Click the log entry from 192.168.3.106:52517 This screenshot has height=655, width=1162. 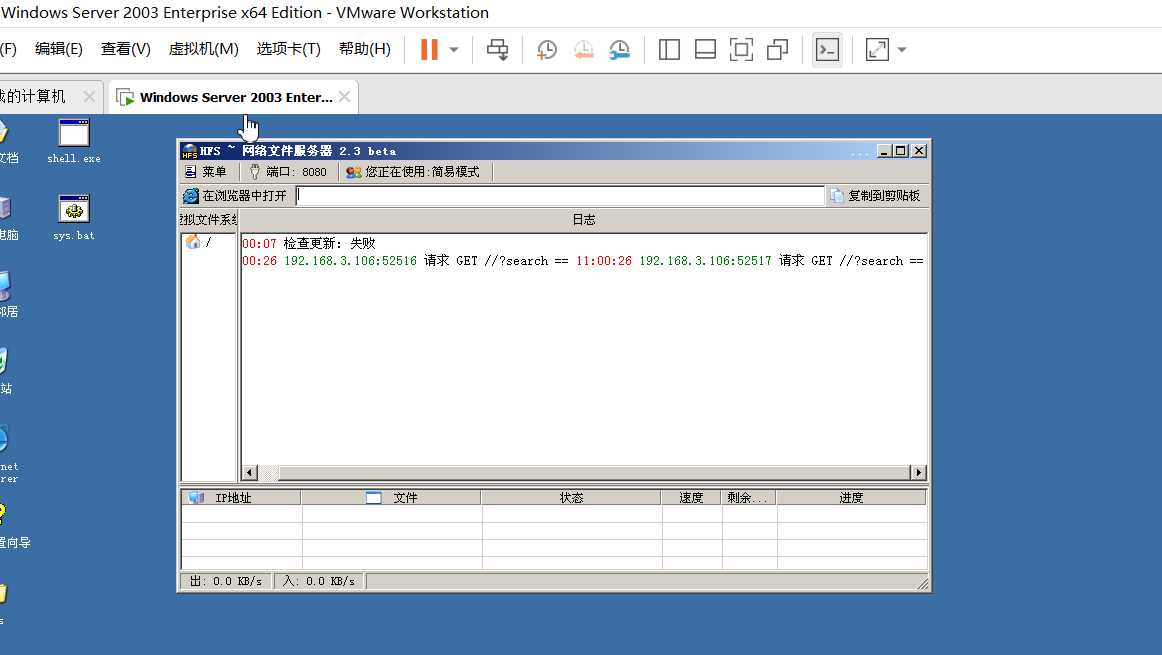[x=750, y=261]
